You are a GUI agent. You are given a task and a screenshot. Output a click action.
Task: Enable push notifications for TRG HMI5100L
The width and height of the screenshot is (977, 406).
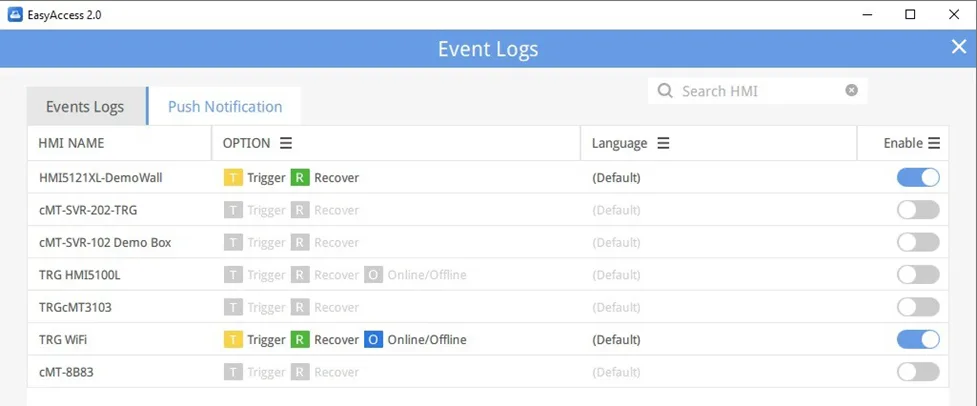tap(918, 275)
